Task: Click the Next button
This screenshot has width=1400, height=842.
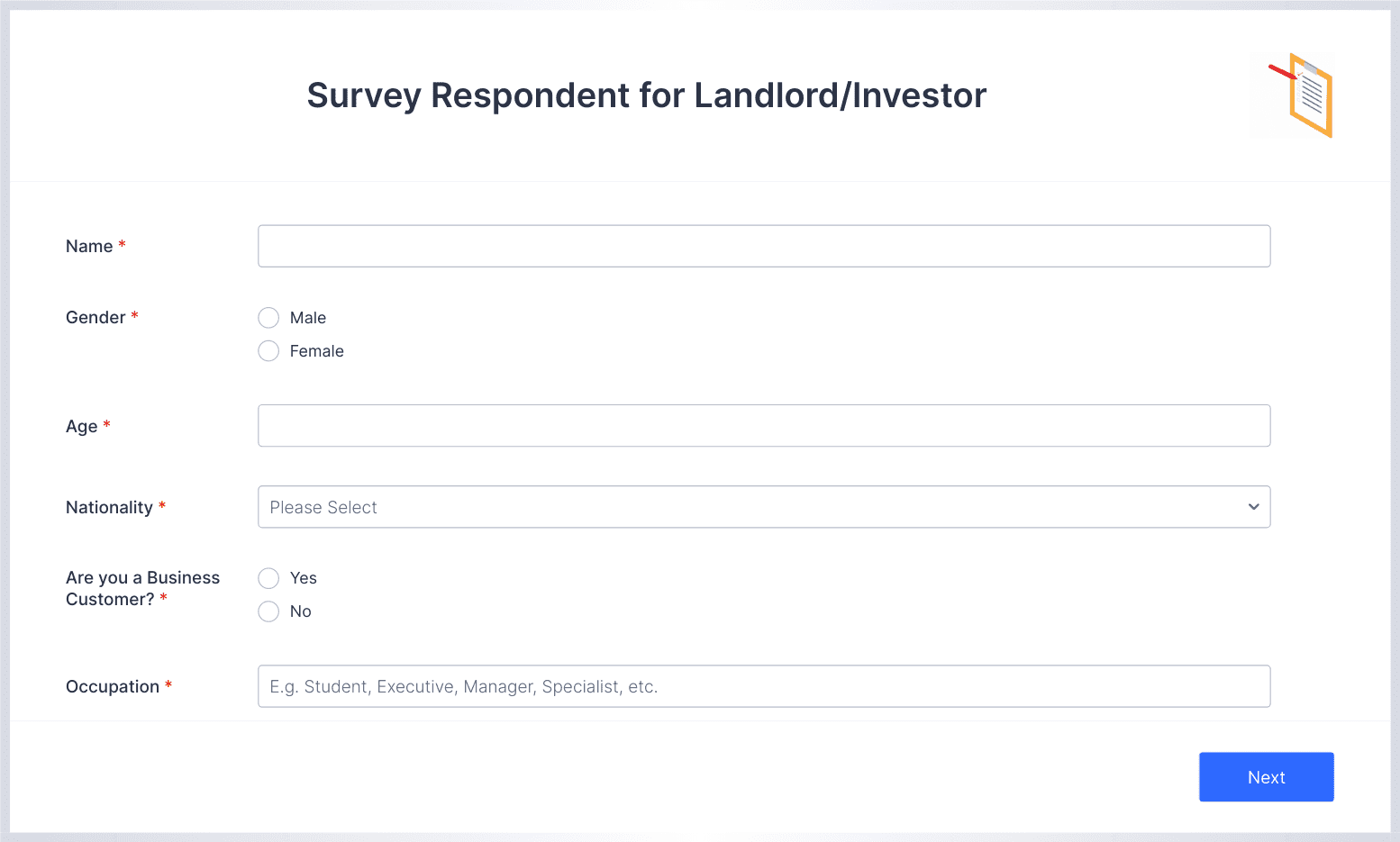Action: pyautogui.click(x=1267, y=777)
